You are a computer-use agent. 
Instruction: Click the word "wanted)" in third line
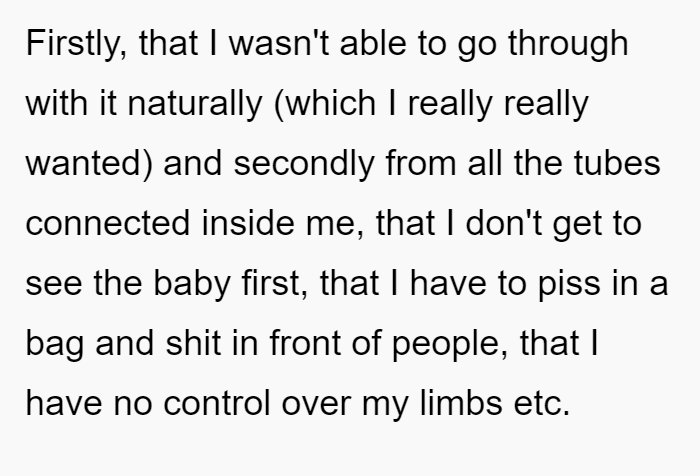89,163
